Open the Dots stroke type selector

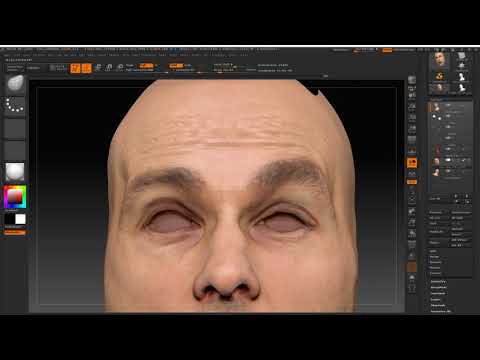(15, 105)
